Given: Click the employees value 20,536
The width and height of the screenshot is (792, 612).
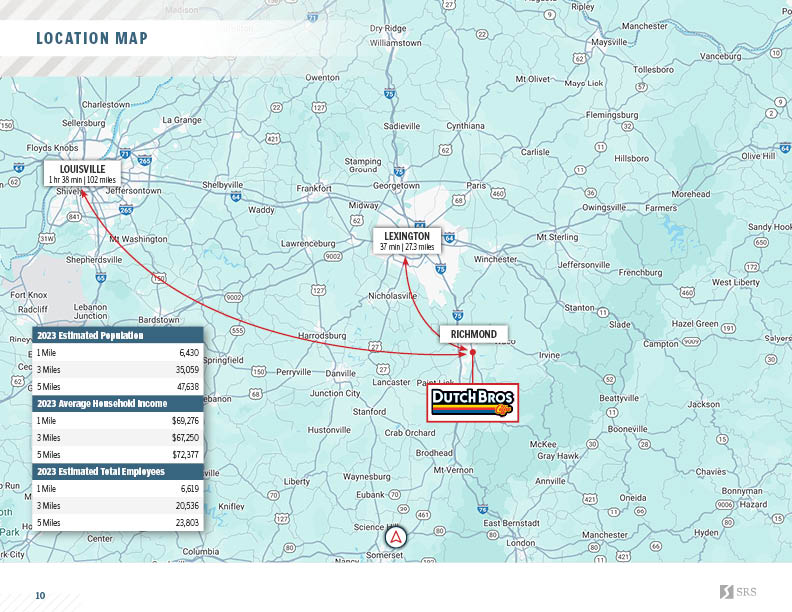Looking at the screenshot, I should click(x=187, y=505).
